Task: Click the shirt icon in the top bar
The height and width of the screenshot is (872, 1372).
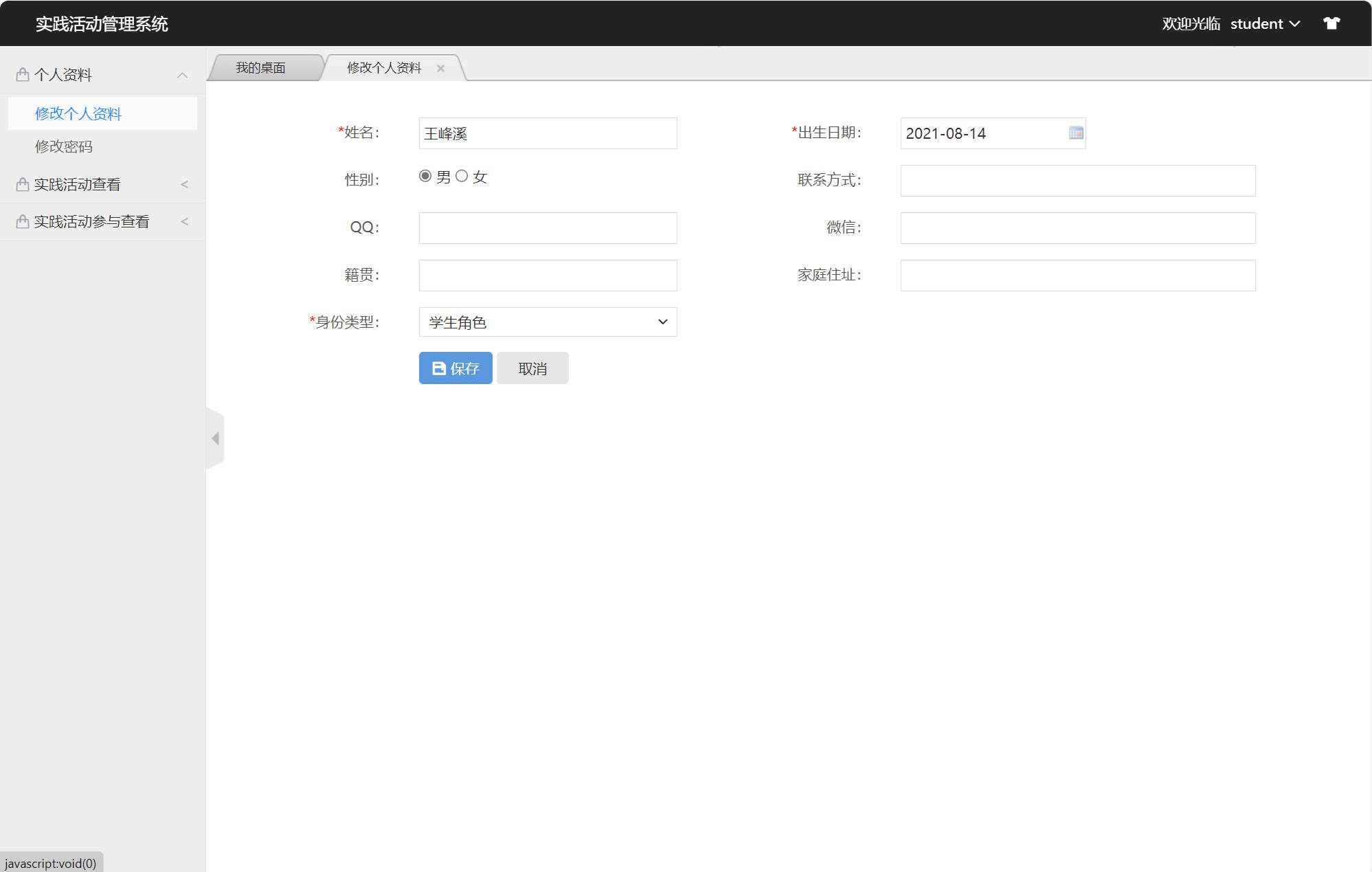Action: 1331,23
